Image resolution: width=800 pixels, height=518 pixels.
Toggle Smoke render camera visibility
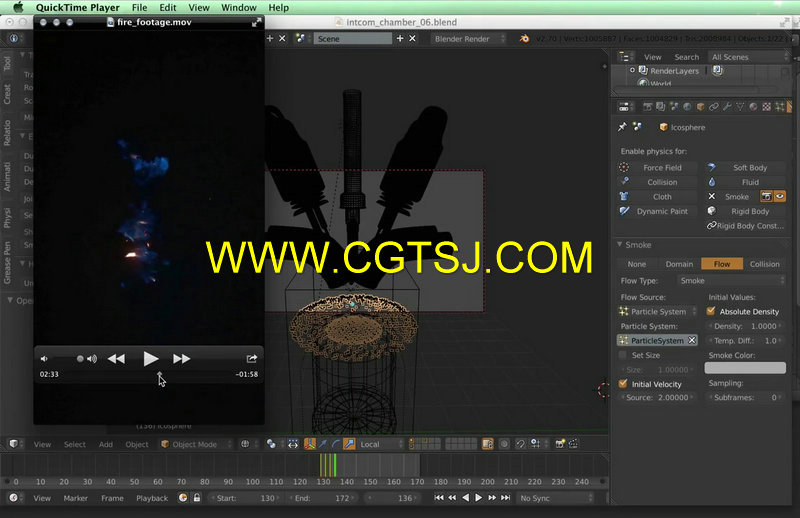766,196
